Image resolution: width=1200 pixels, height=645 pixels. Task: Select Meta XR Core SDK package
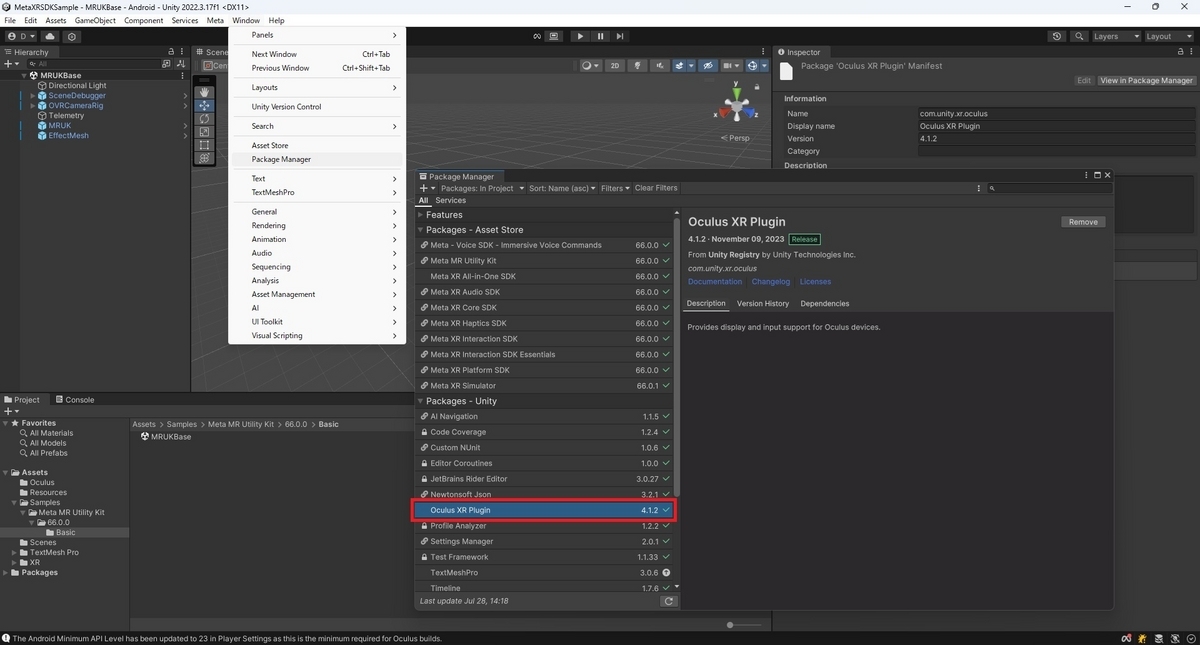[x=546, y=307]
